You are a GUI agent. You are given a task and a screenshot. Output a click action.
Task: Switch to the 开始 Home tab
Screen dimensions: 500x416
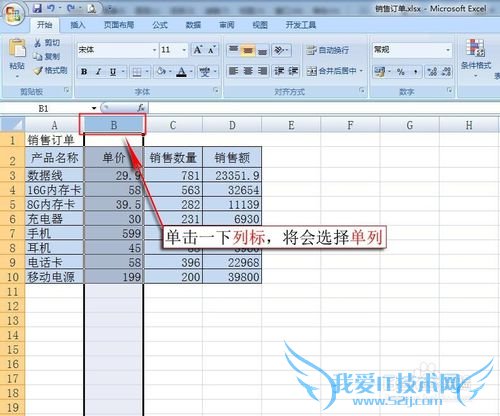[x=45, y=25]
